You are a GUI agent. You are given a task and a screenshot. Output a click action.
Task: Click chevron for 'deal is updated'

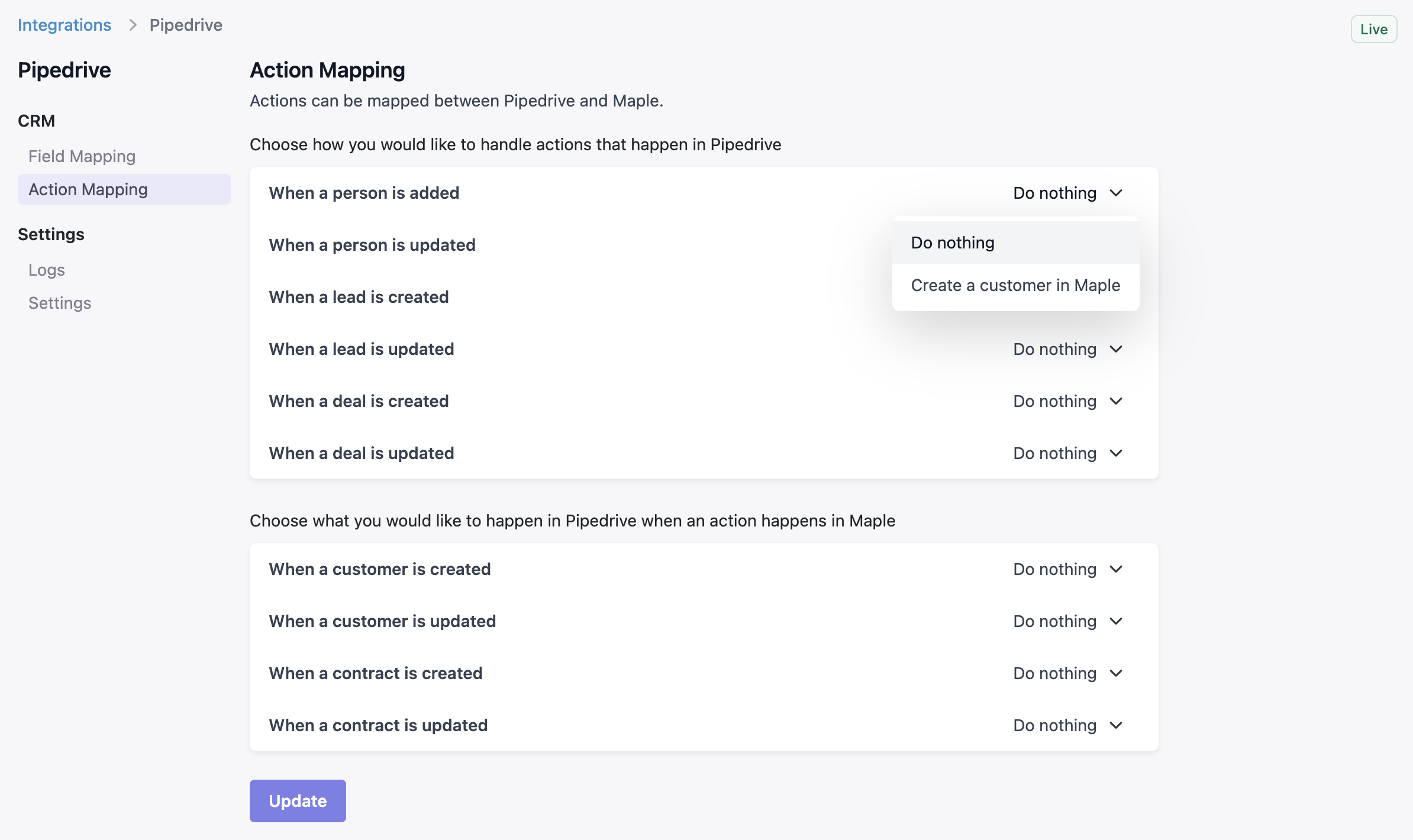pyautogui.click(x=1116, y=453)
